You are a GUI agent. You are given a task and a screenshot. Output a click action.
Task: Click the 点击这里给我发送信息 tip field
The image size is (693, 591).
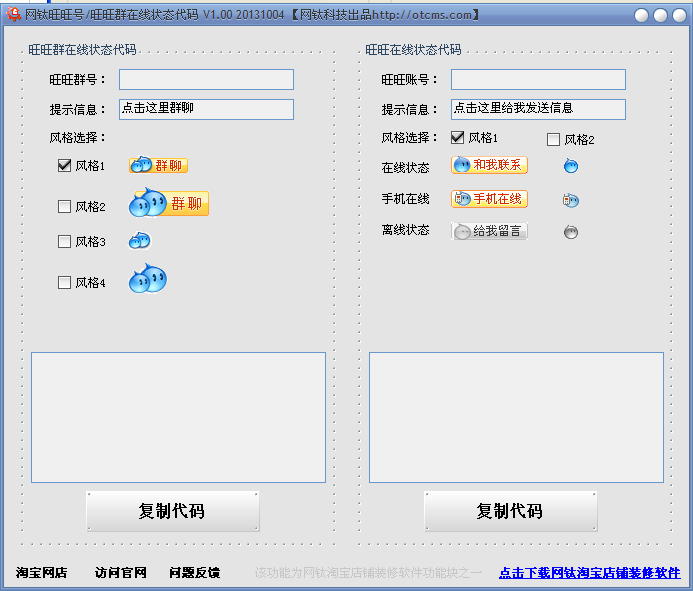click(538, 109)
